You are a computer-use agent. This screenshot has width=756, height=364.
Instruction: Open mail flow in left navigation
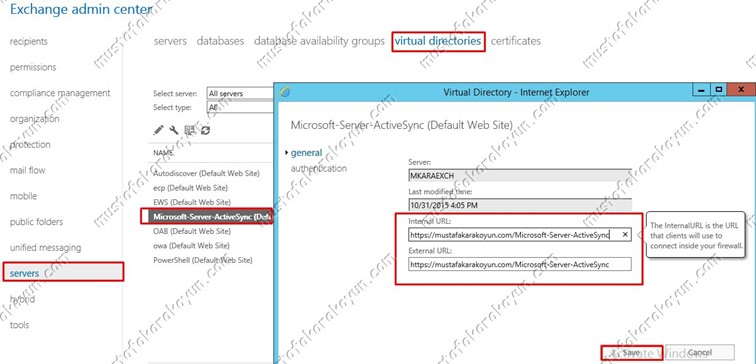click(27, 170)
